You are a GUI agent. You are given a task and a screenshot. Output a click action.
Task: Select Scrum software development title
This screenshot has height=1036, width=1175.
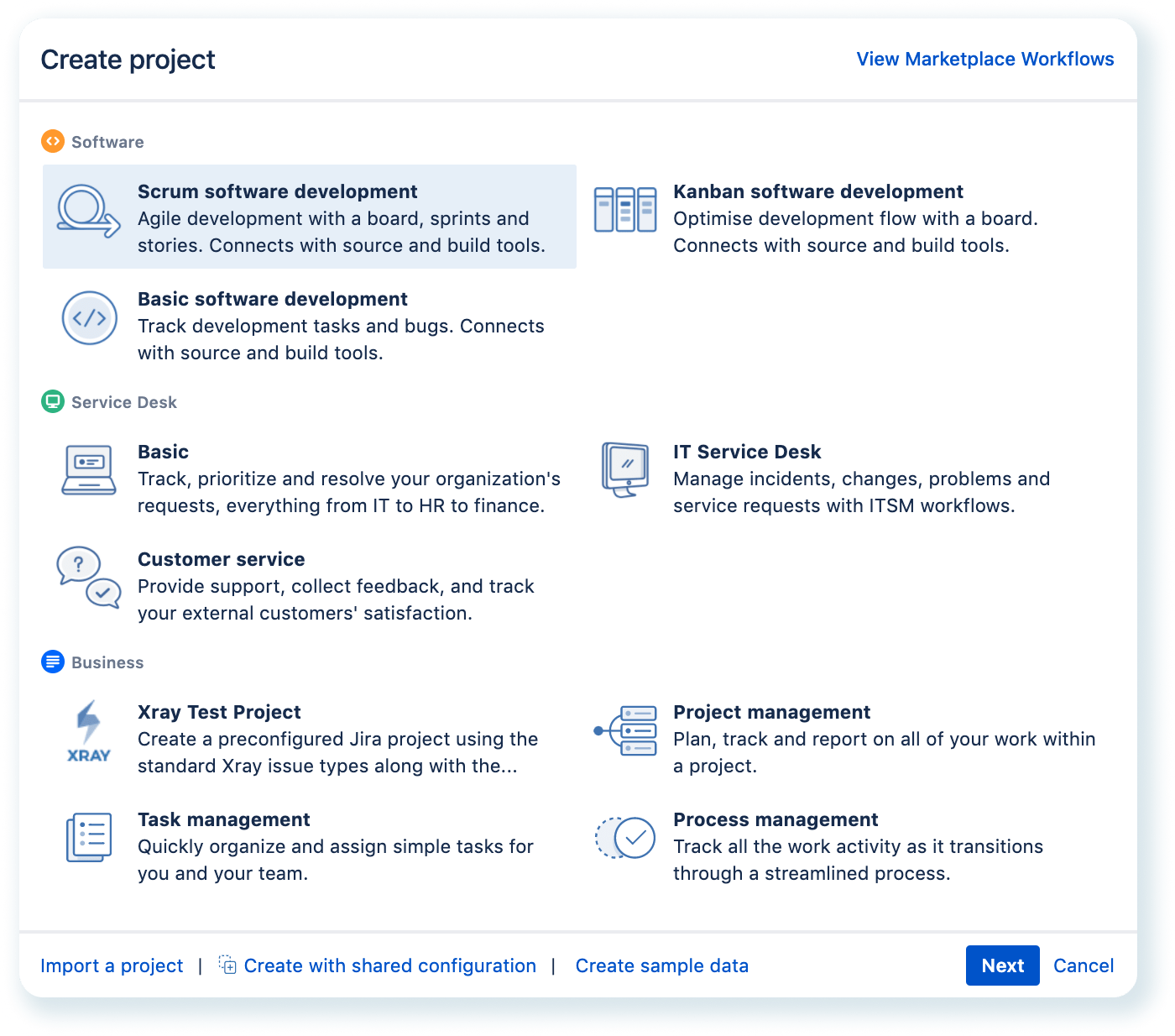(x=277, y=191)
